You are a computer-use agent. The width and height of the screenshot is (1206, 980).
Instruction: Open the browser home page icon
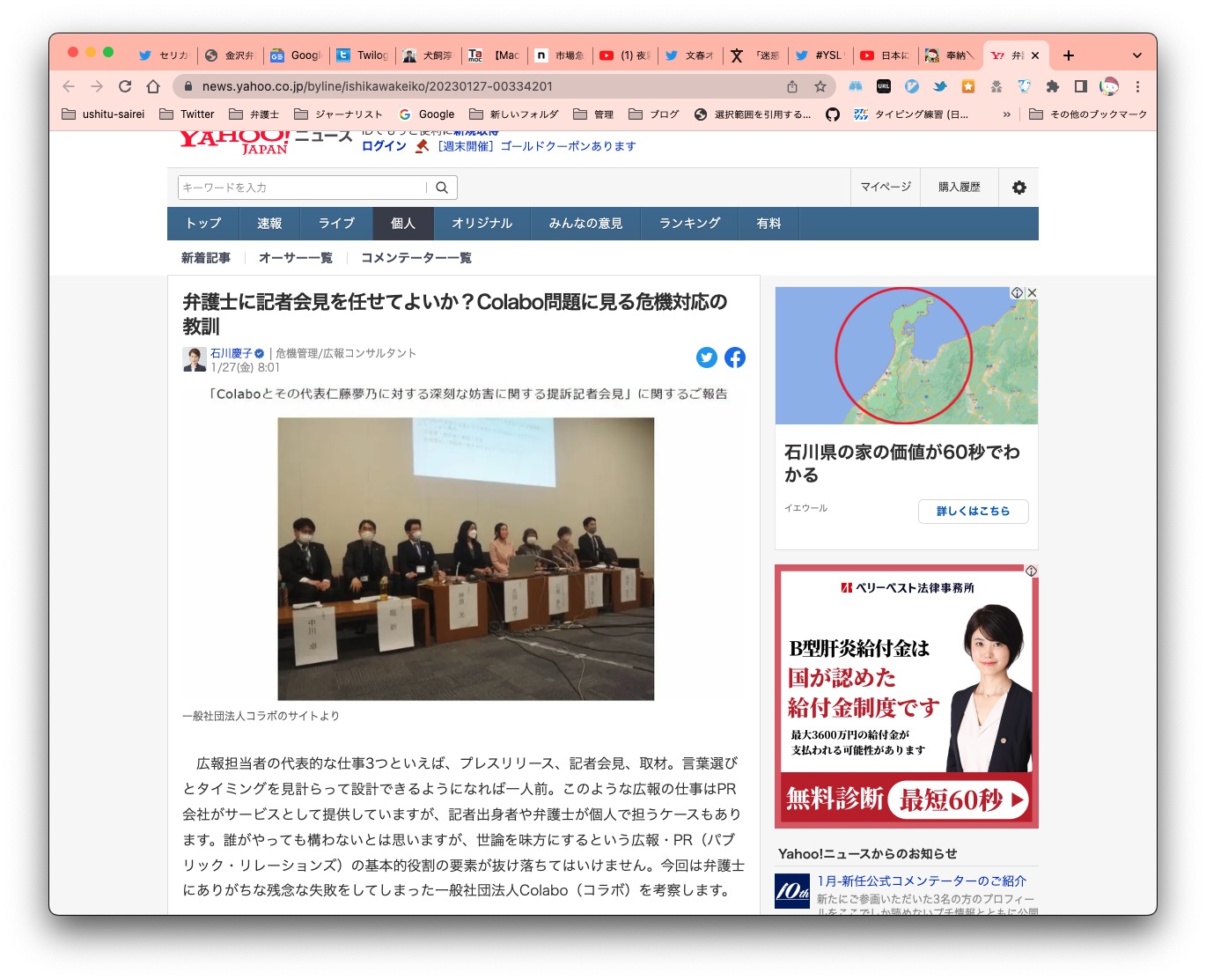click(x=153, y=86)
